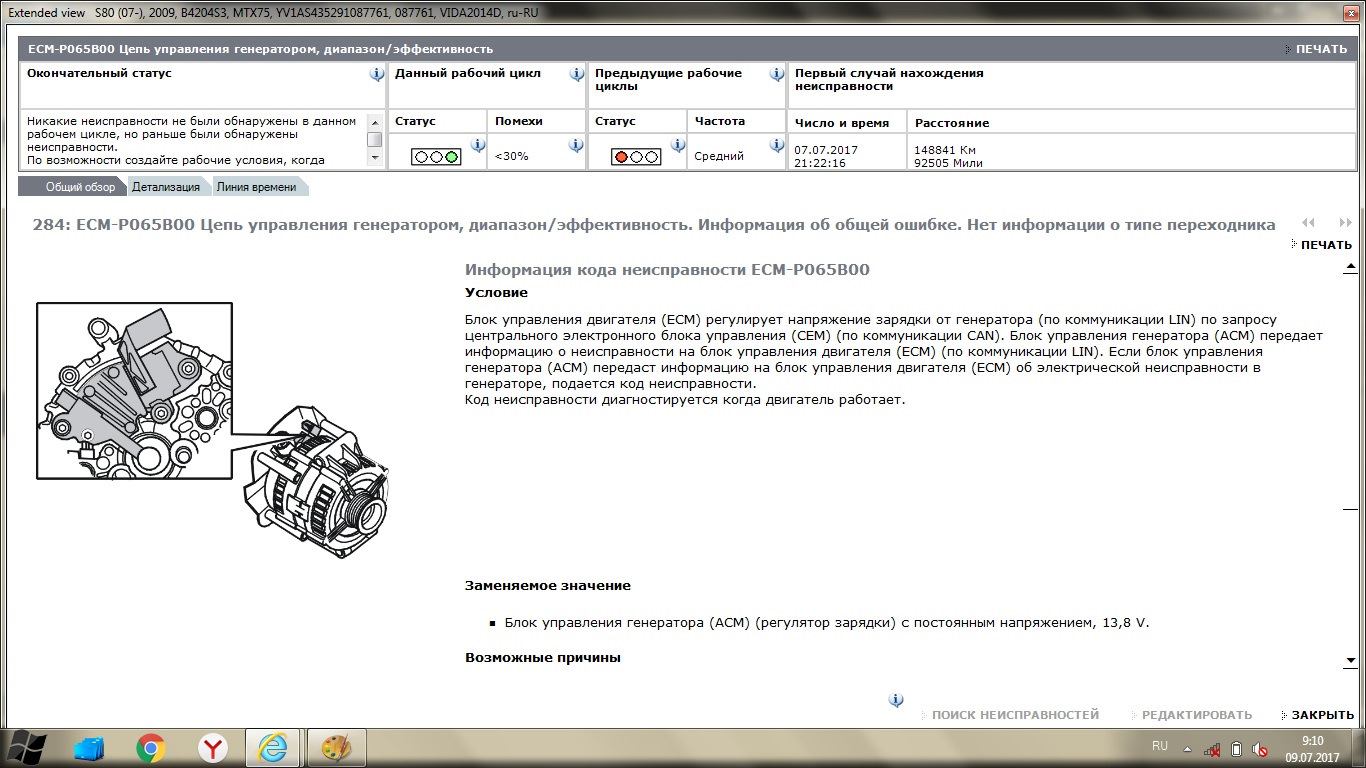Click info icon beside Окончательный статус
Image resolution: width=1366 pixels, height=768 pixels.
pos(376,74)
